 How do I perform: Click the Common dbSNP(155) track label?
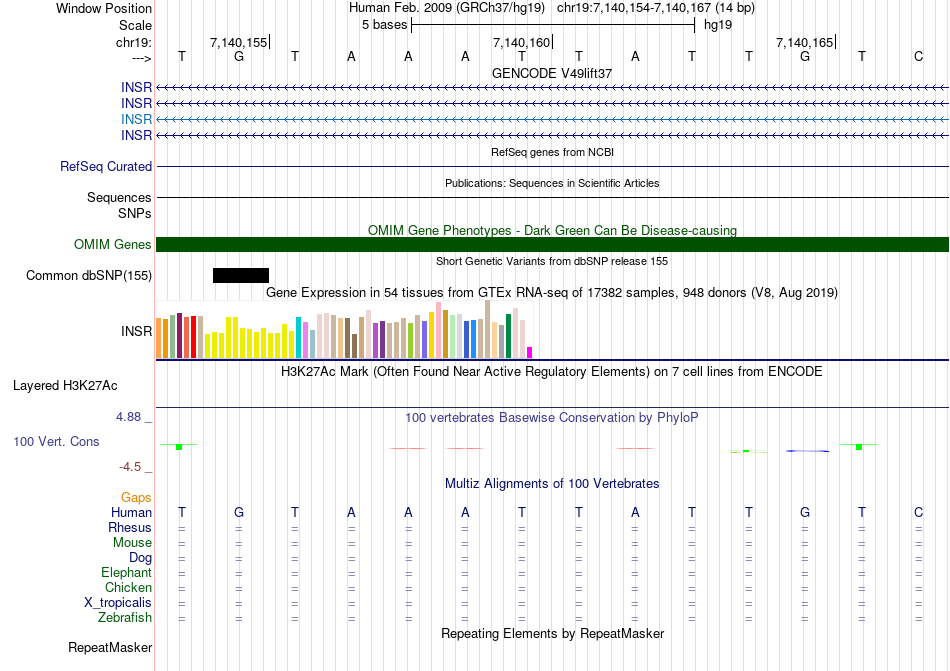coord(88,276)
